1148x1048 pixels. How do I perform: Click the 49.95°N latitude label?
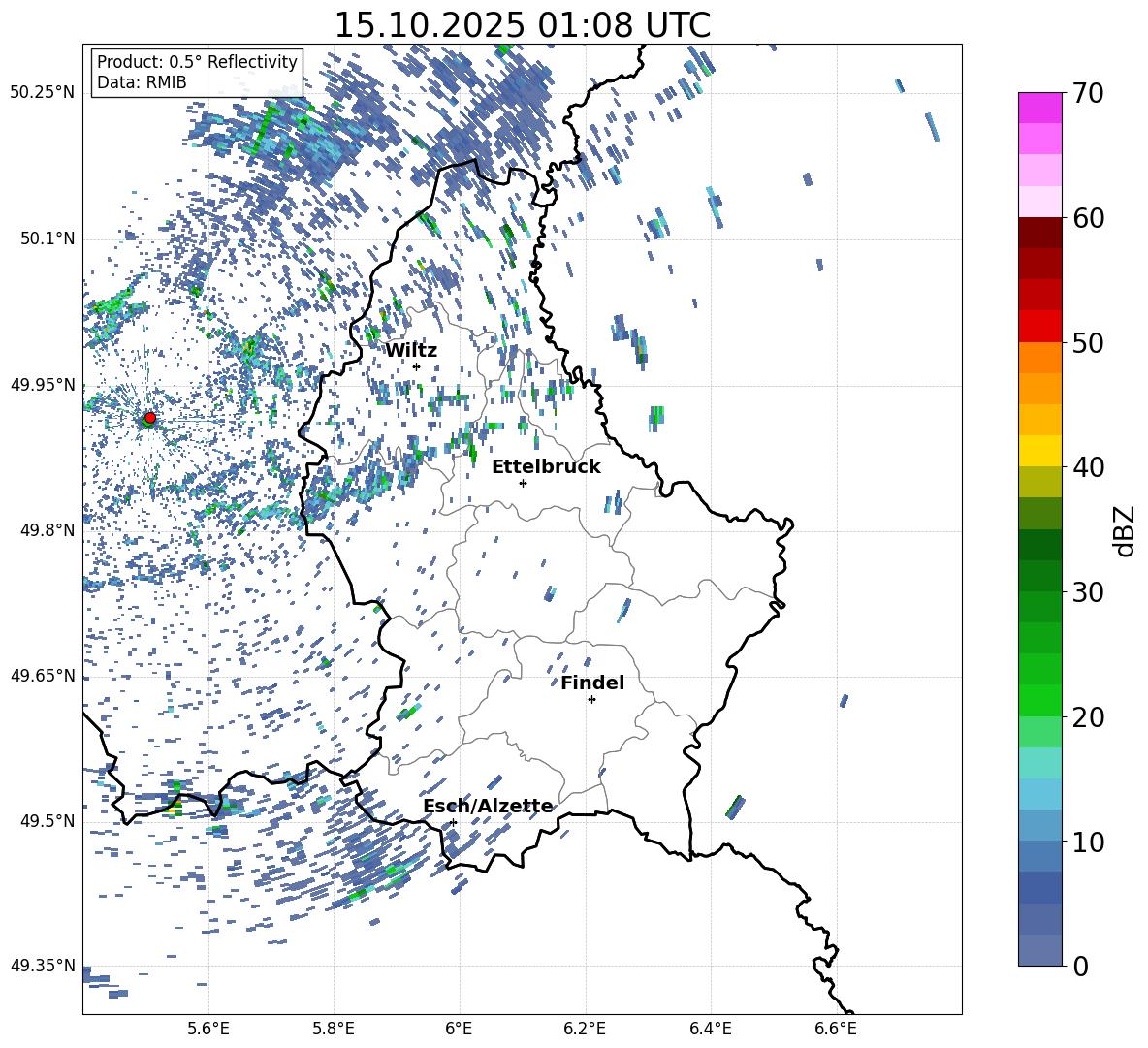click(43, 385)
